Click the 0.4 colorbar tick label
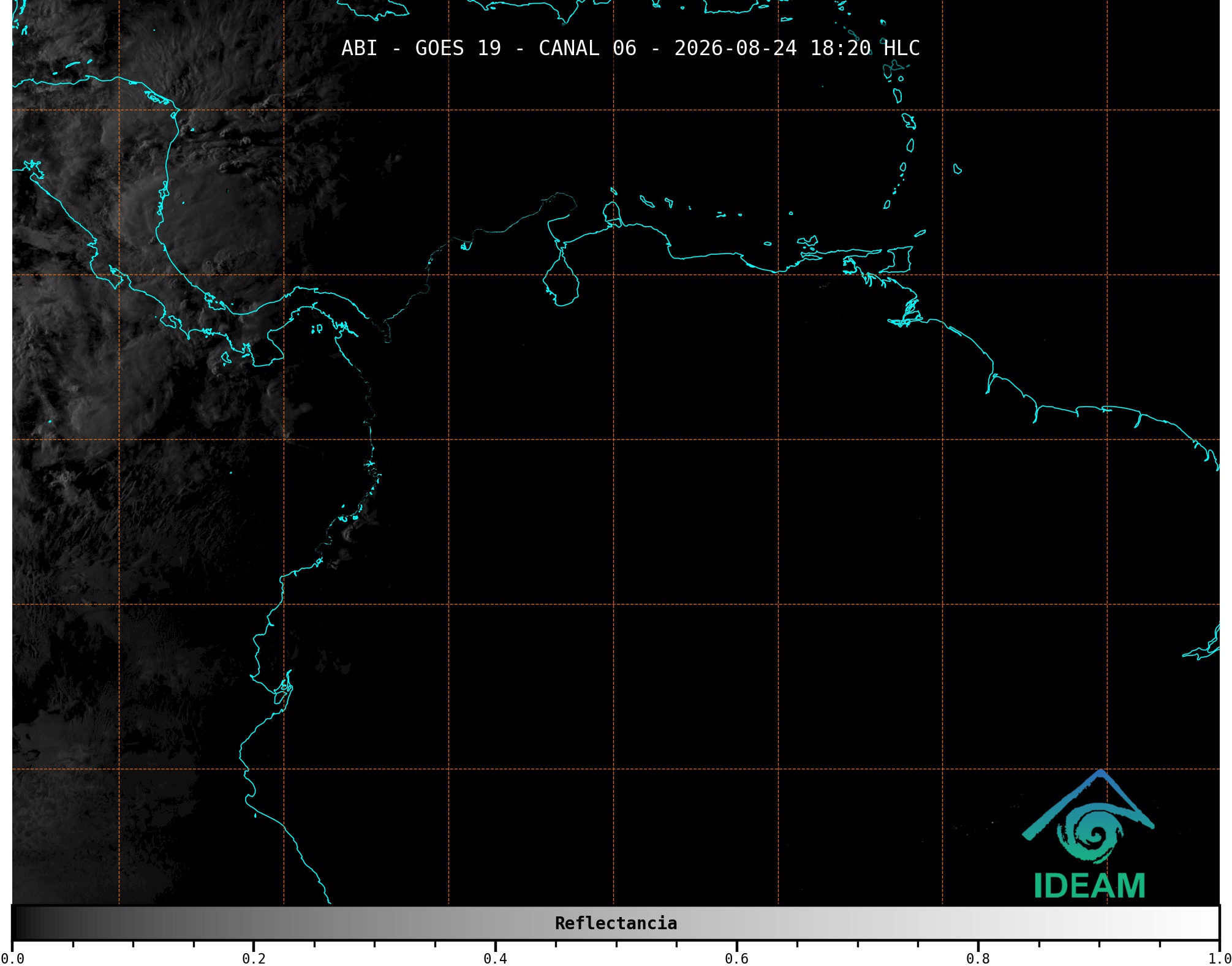This screenshot has width=1232, height=966. (495, 959)
